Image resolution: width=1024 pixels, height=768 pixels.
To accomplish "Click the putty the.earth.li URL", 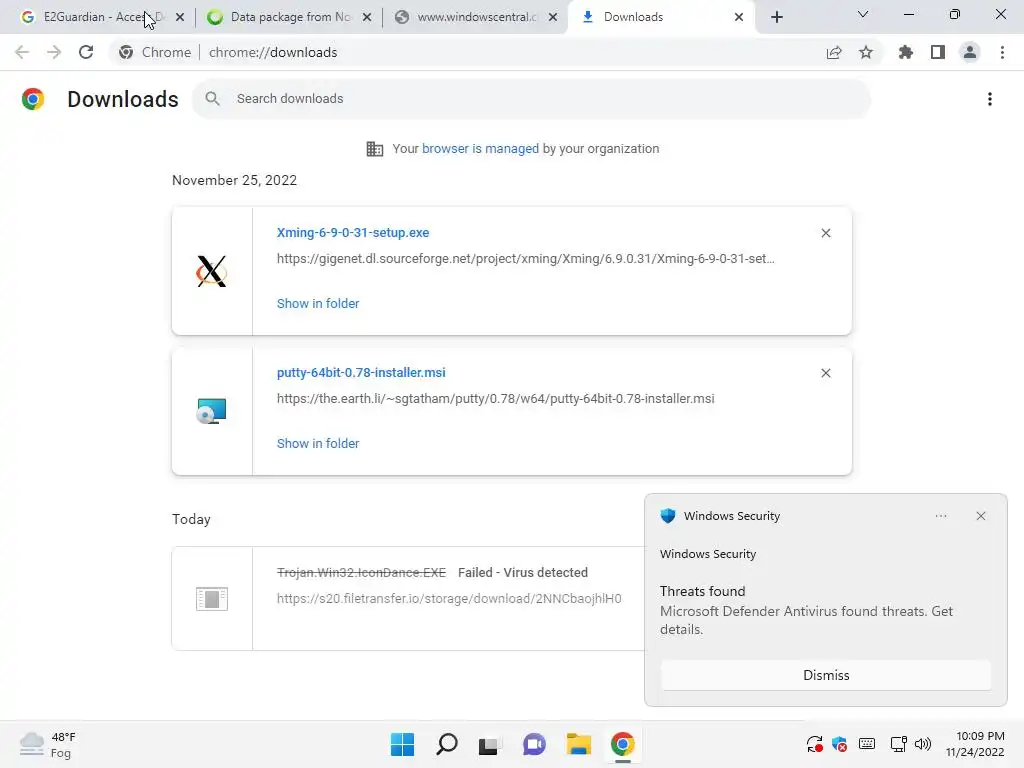I will pyautogui.click(x=496, y=398).
